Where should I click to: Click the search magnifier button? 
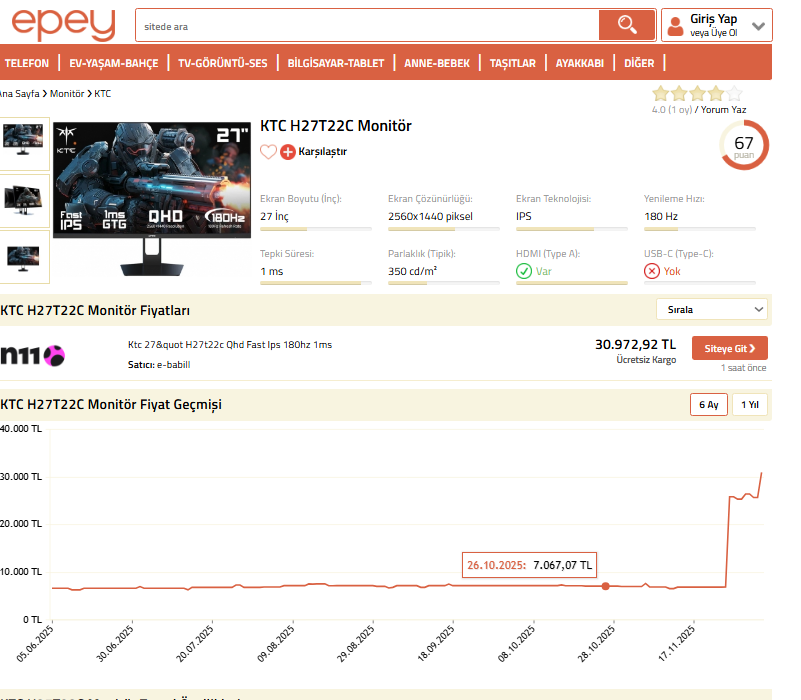(627, 25)
